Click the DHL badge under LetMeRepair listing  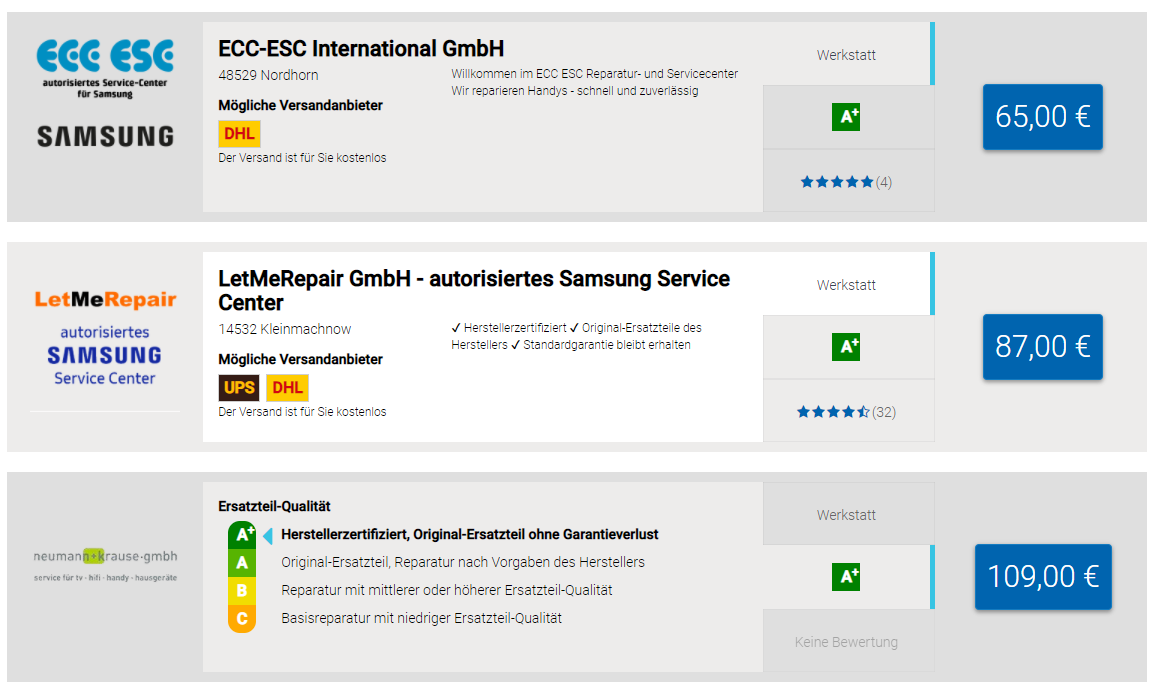click(287, 387)
